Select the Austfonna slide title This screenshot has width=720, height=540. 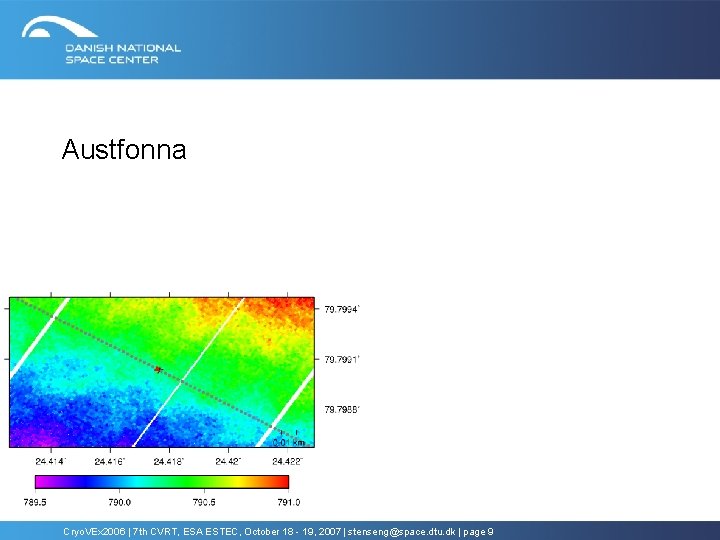coord(124,149)
